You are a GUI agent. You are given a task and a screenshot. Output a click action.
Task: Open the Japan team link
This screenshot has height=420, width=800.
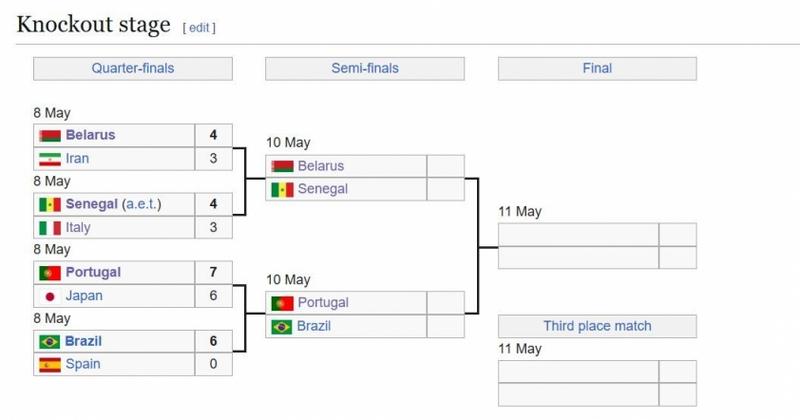tap(84, 296)
